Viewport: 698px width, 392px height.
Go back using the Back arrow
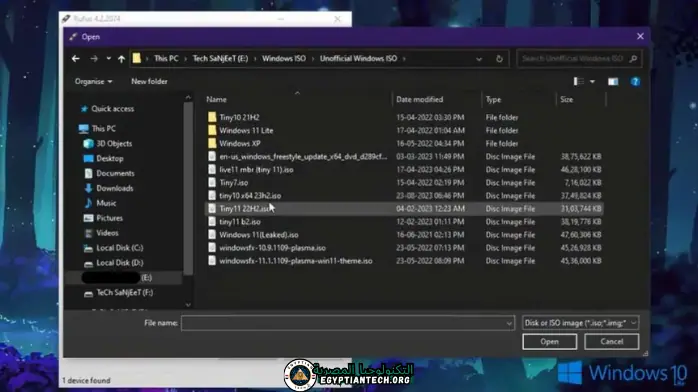[76, 59]
